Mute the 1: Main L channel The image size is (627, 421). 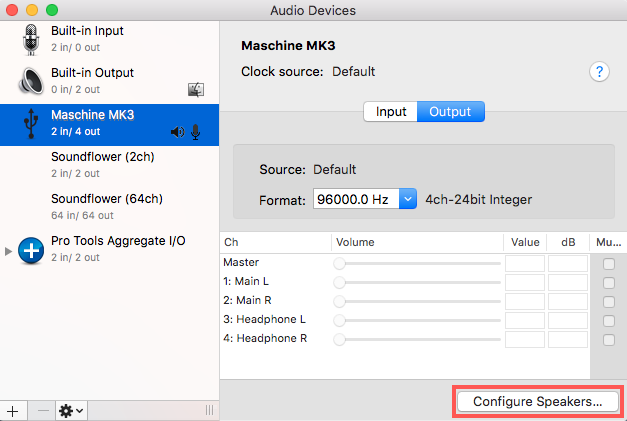tap(609, 283)
